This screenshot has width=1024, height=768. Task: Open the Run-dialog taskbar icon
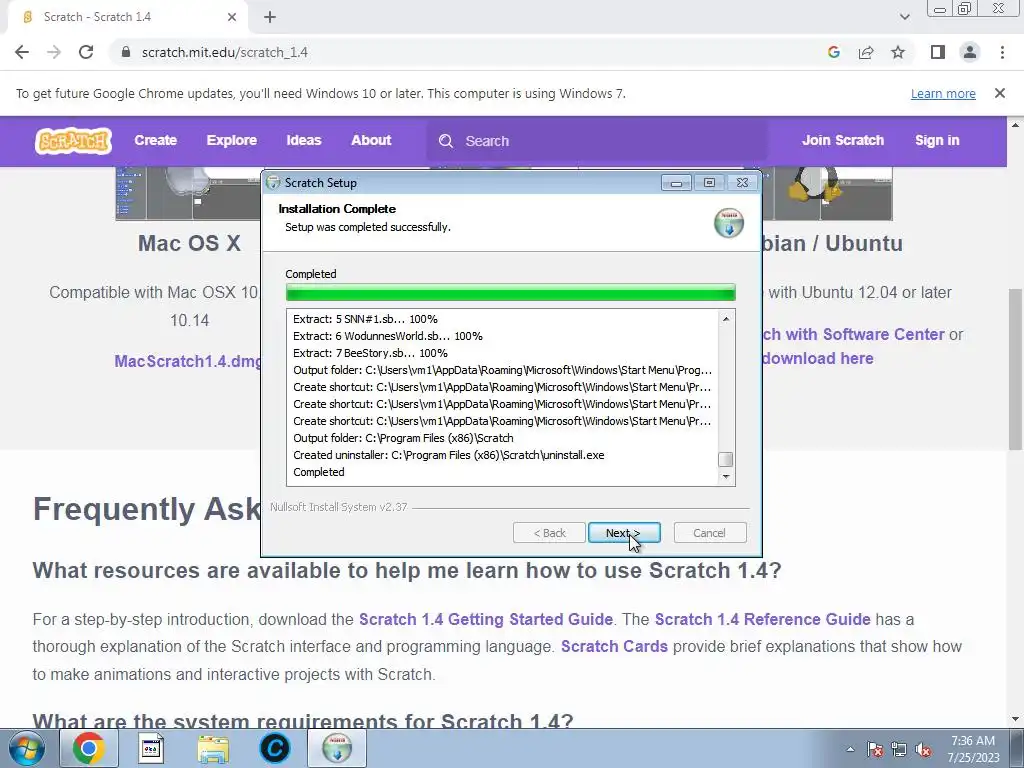pos(151,748)
